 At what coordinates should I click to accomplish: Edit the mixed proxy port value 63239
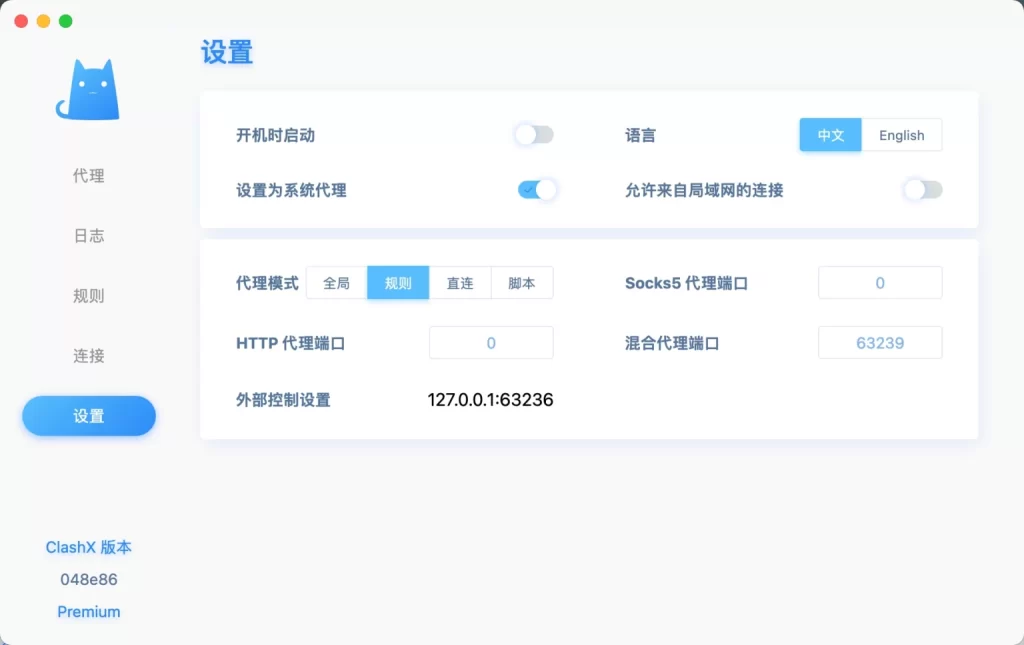click(x=880, y=342)
